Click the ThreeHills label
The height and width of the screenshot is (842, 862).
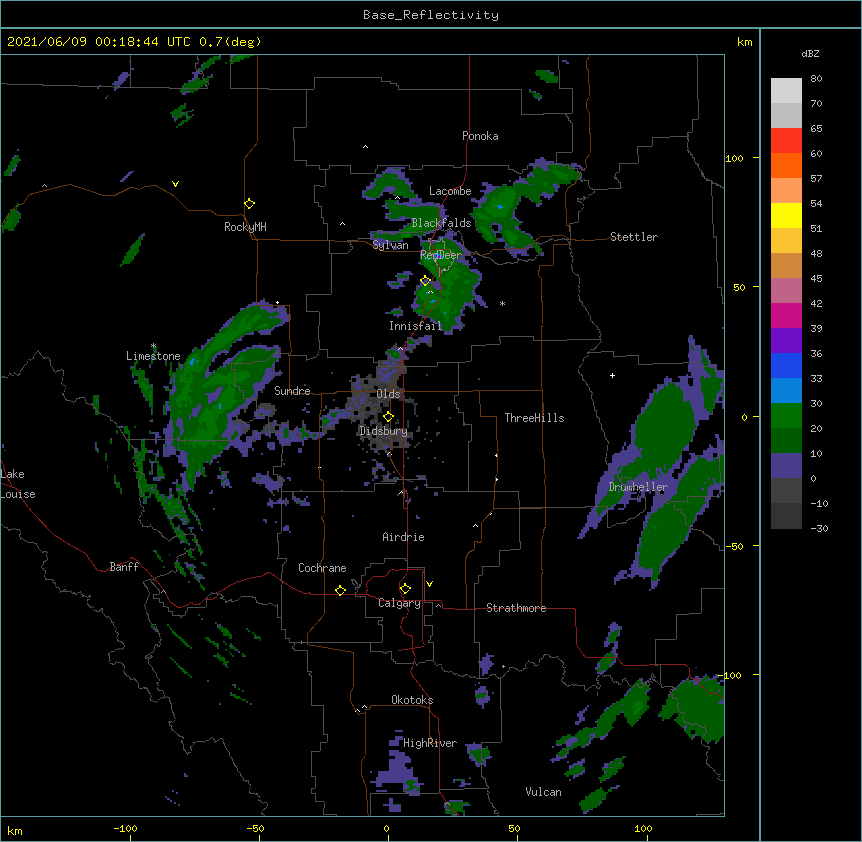coord(534,418)
